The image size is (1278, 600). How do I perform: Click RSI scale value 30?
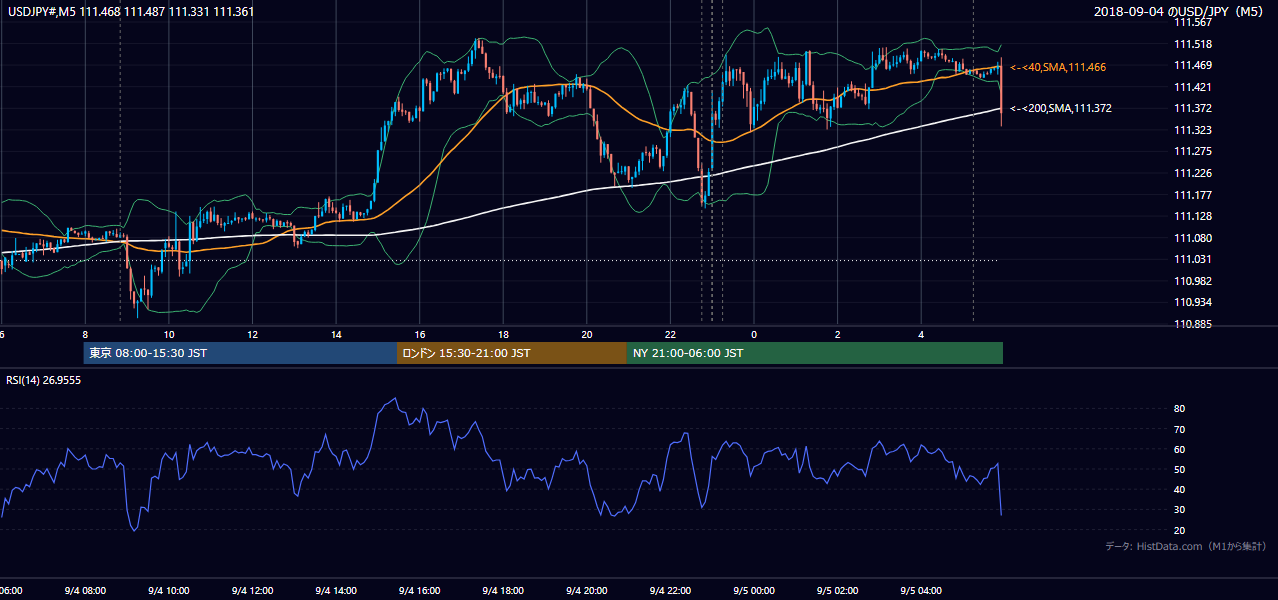pyautogui.click(x=1179, y=510)
